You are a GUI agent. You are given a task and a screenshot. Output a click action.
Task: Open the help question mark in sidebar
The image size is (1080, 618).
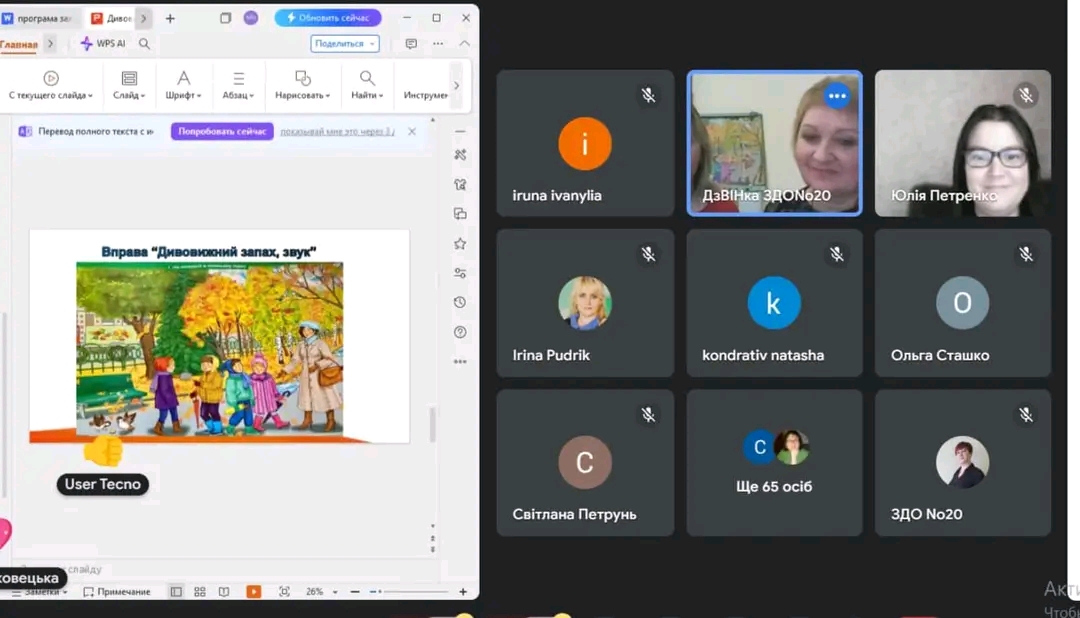[x=460, y=332]
